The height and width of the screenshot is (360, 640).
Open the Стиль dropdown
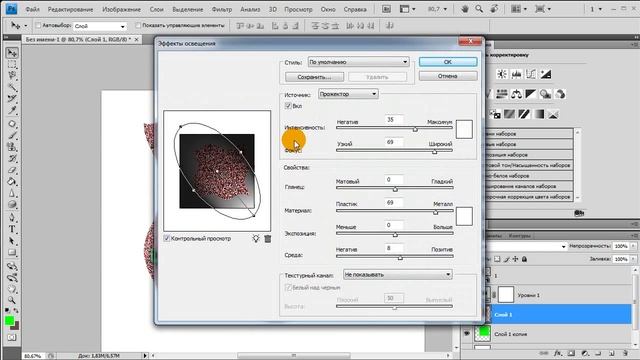point(358,62)
